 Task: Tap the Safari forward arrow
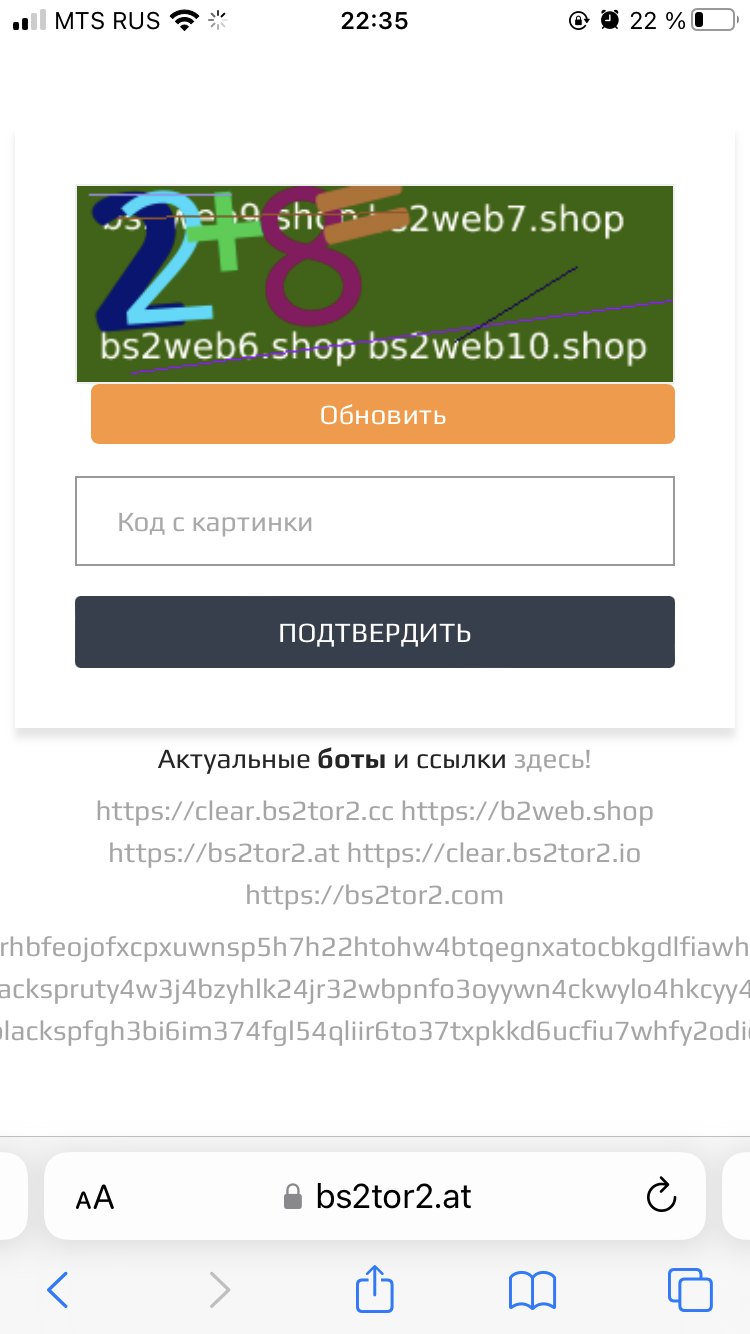pyautogui.click(x=219, y=1289)
